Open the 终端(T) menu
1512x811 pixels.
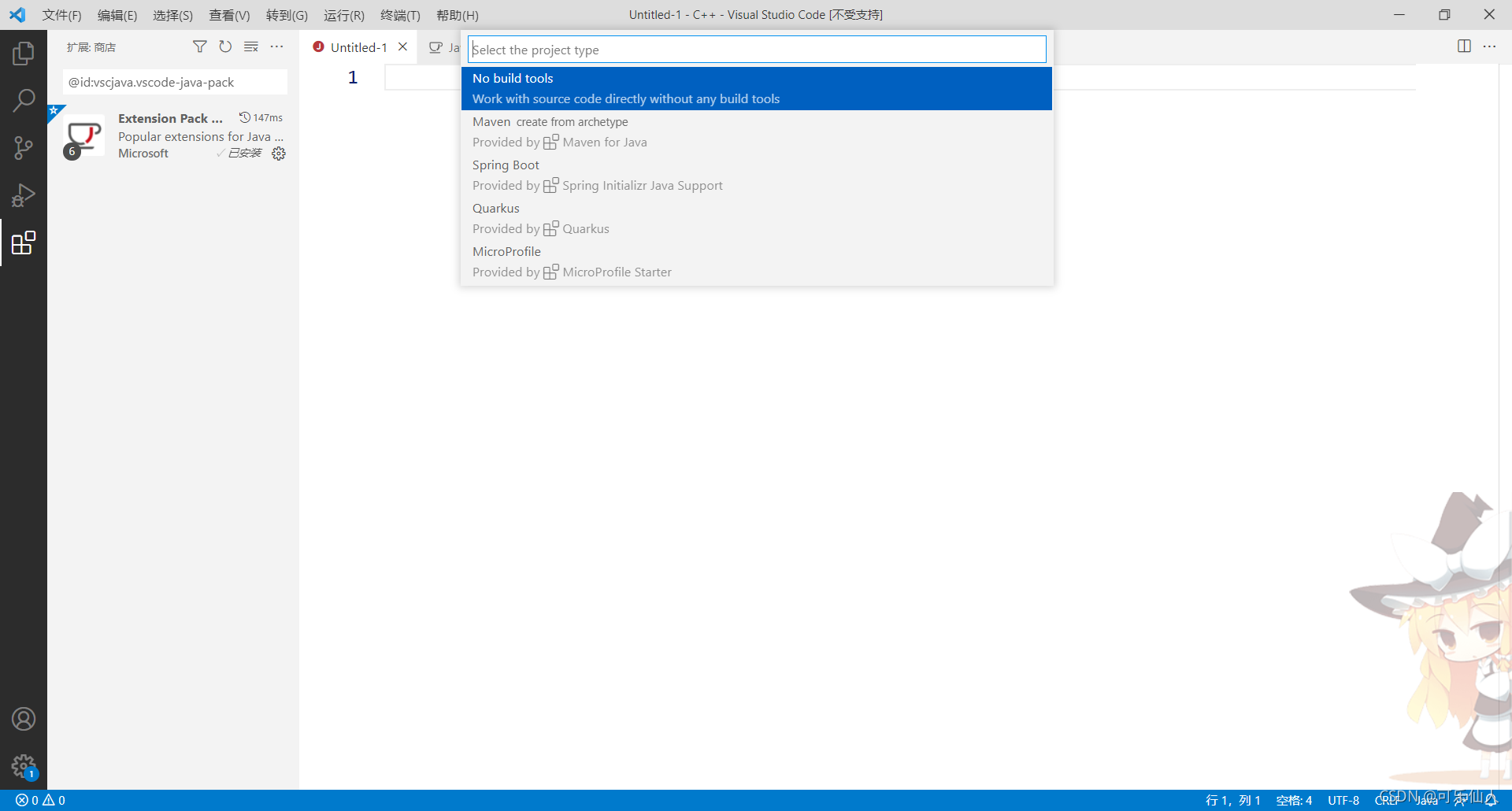tap(400, 15)
